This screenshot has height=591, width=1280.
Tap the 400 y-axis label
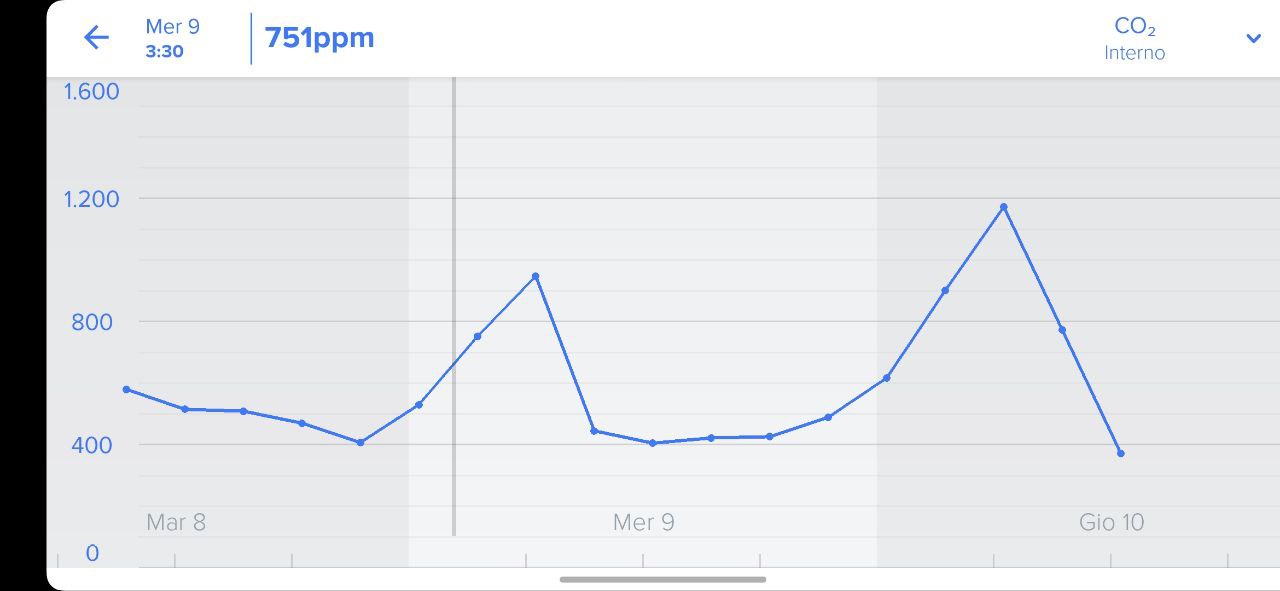click(91, 444)
